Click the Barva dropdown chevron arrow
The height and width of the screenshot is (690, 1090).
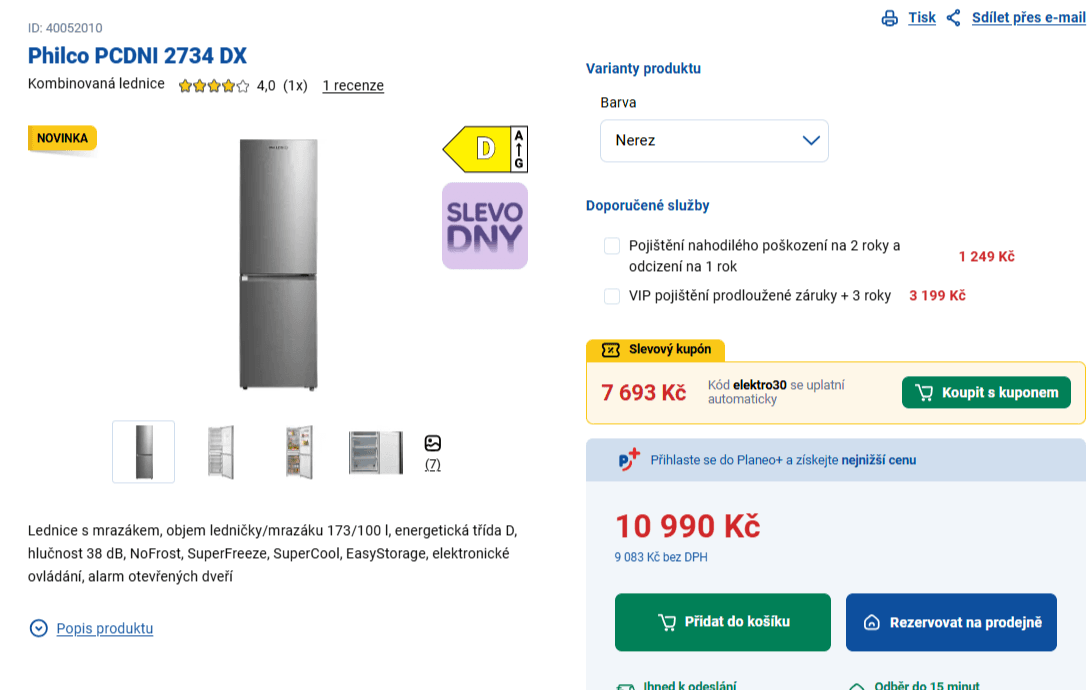point(811,140)
